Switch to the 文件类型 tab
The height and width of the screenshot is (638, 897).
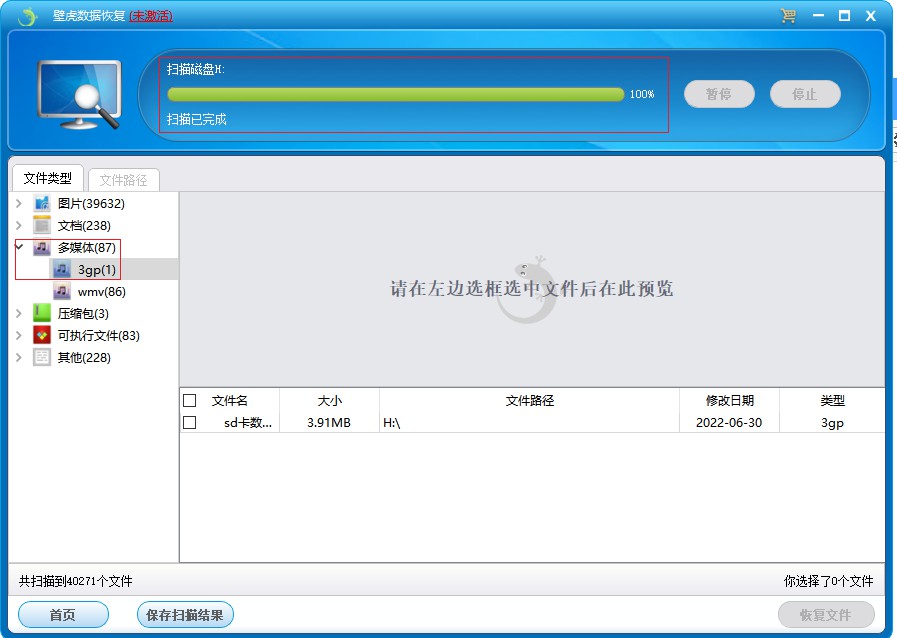[x=48, y=179]
